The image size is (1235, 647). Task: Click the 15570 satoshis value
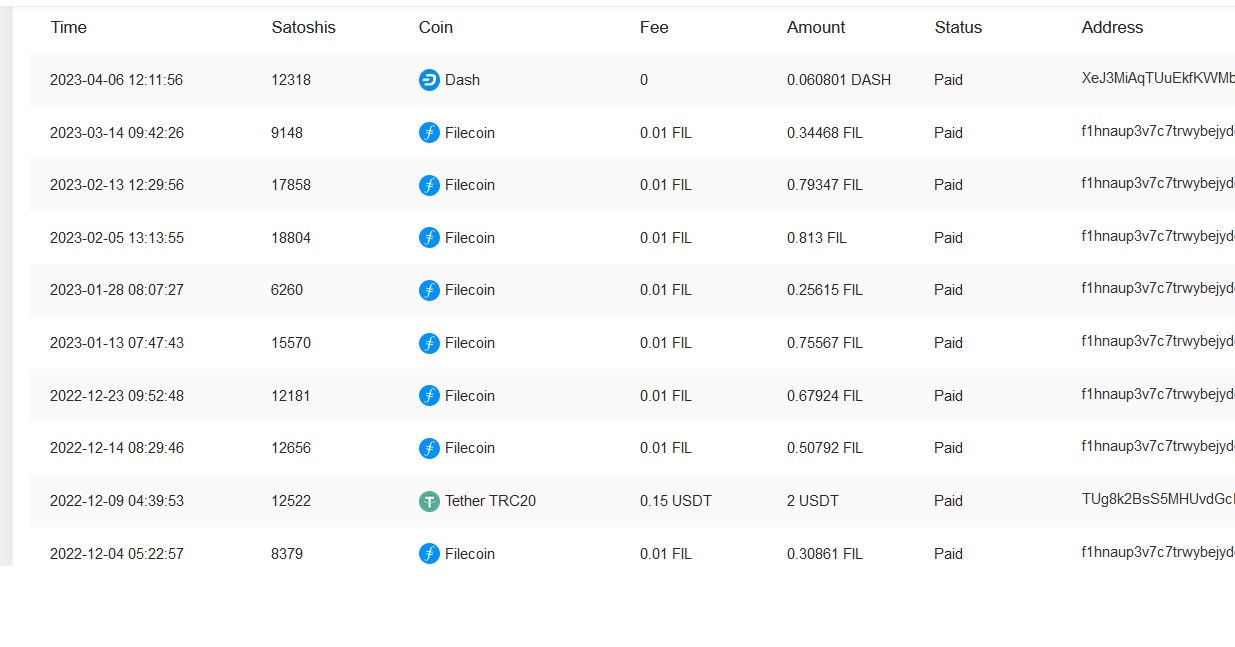[x=291, y=343]
